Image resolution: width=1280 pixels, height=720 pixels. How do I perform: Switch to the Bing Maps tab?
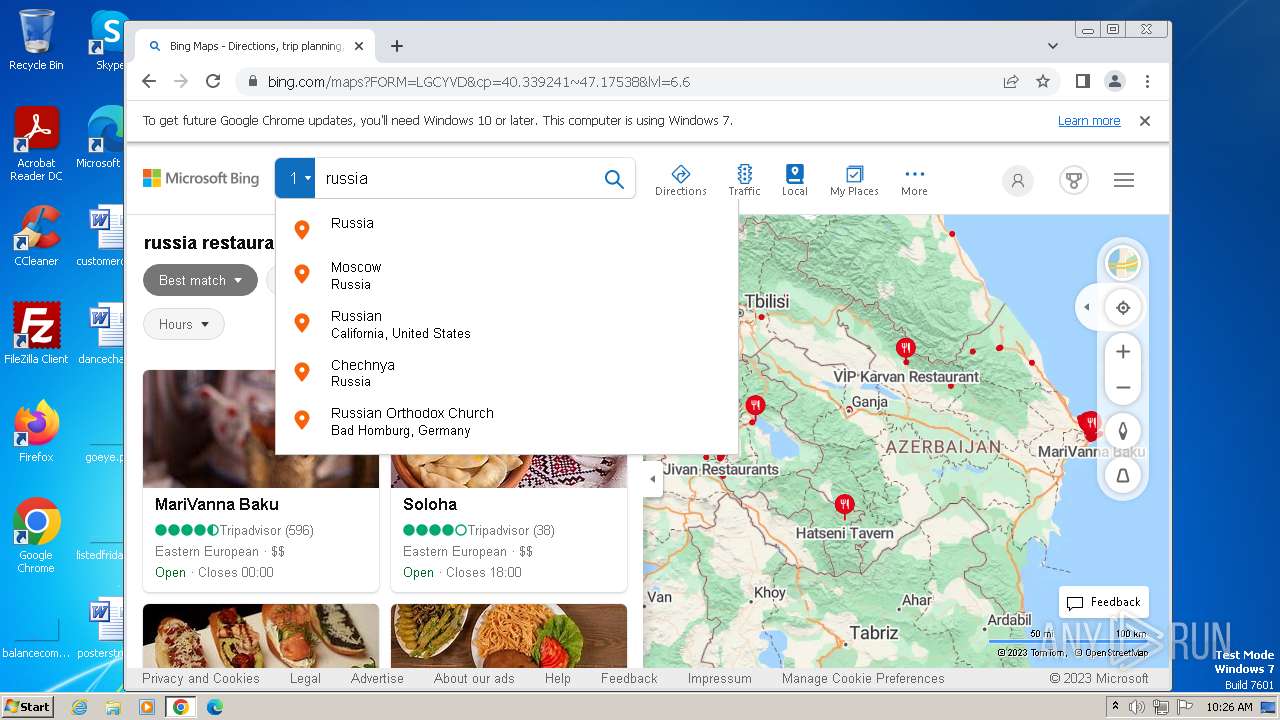pyautogui.click(x=254, y=46)
